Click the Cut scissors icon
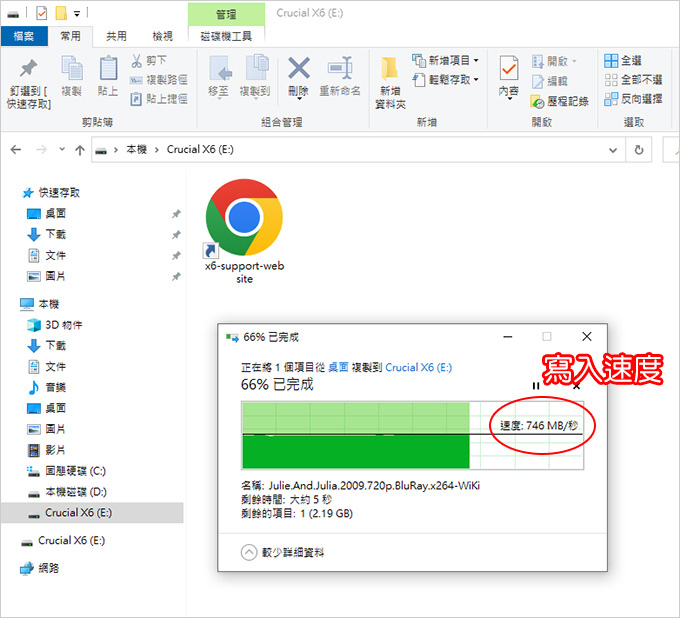The width and height of the screenshot is (680, 618). [x=136, y=61]
